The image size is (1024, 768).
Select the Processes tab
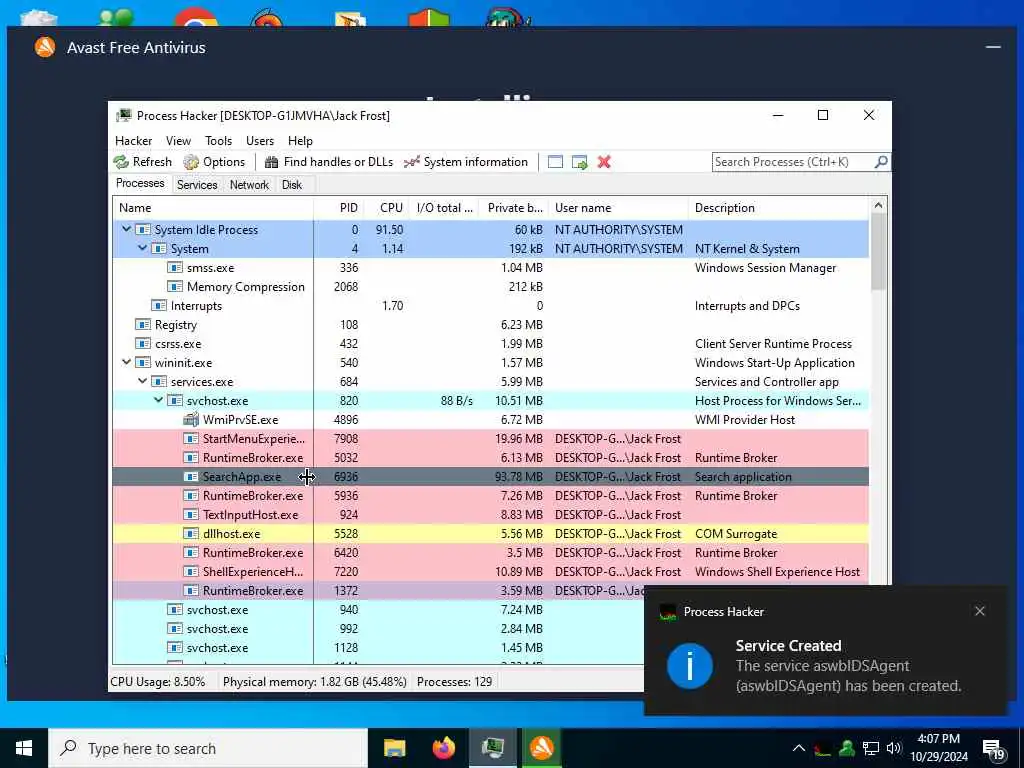pos(140,184)
